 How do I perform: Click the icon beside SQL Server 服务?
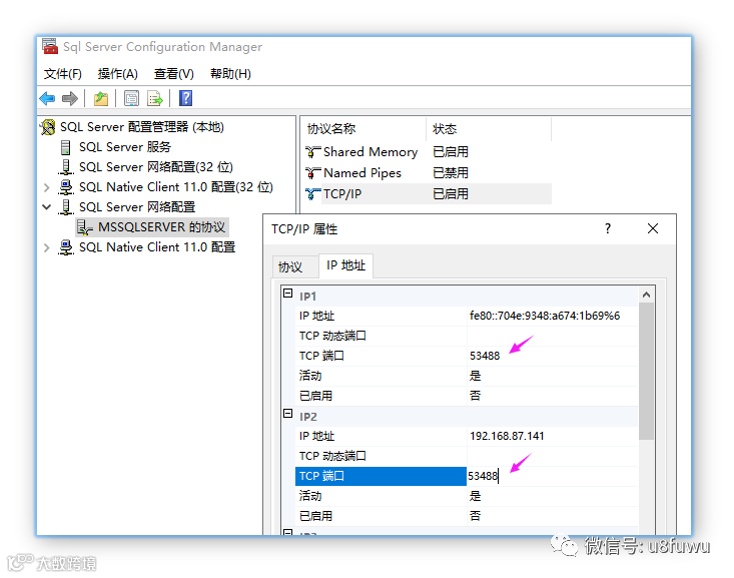(x=66, y=147)
